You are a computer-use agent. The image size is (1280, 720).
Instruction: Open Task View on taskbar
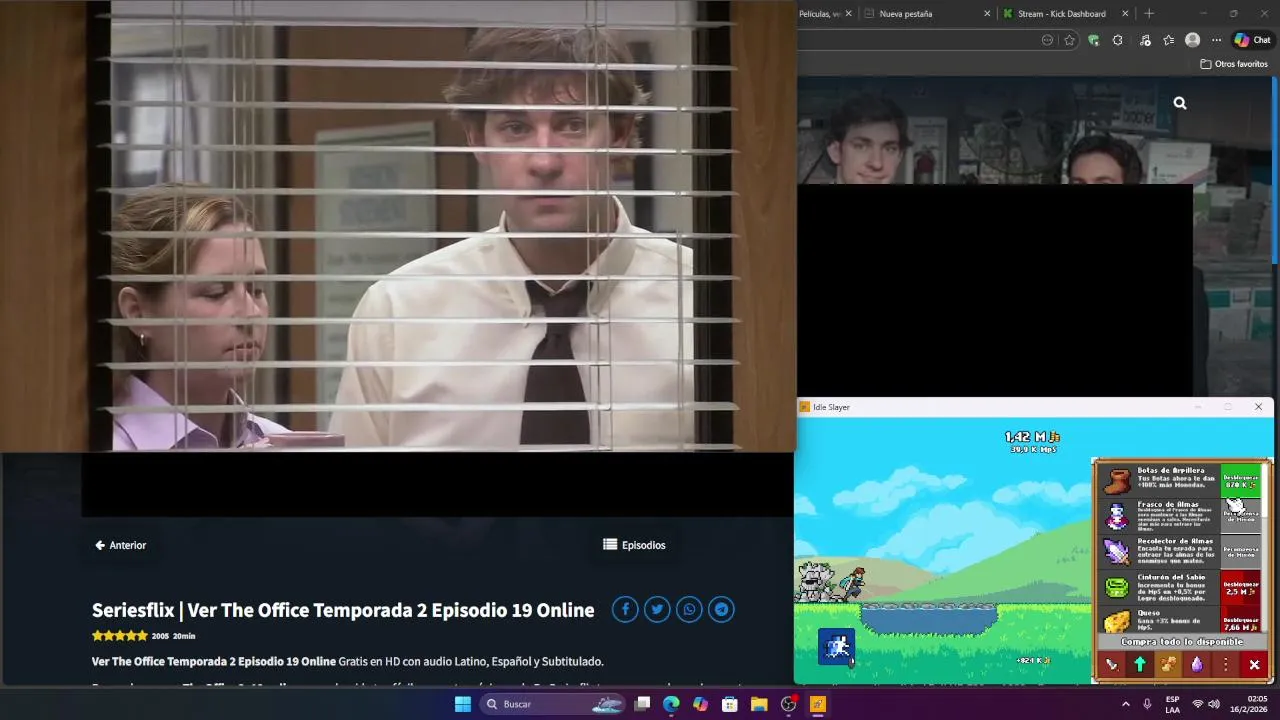[x=643, y=704]
